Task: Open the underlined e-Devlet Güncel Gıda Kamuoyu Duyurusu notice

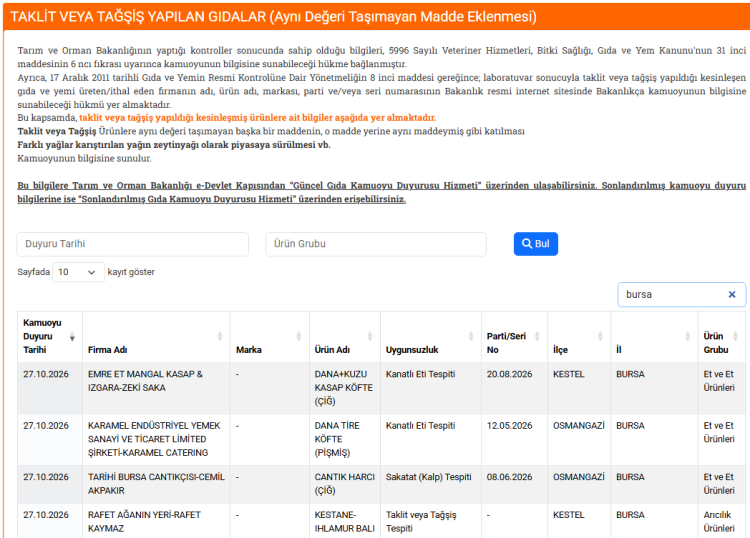Action: tap(381, 192)
